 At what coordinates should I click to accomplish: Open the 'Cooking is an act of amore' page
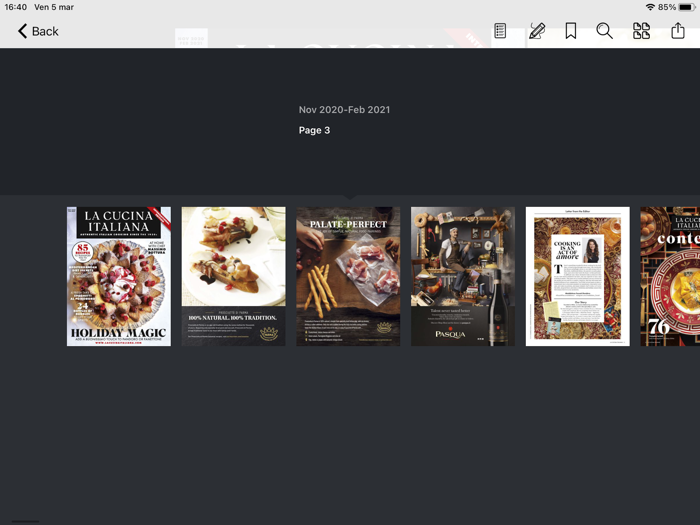pos(578,276)
